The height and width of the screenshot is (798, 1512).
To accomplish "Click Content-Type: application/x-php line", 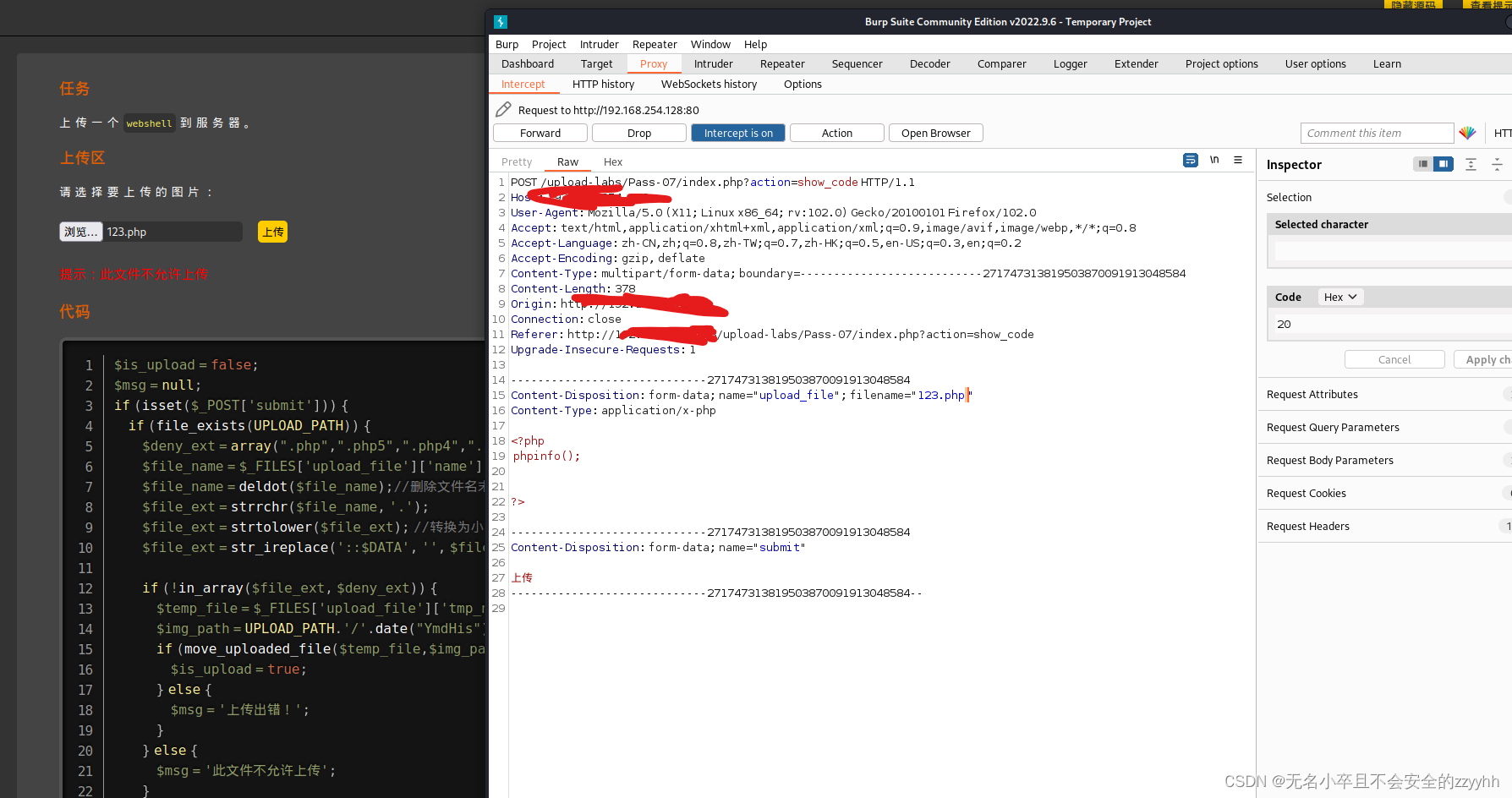I will tap(613, 410).
